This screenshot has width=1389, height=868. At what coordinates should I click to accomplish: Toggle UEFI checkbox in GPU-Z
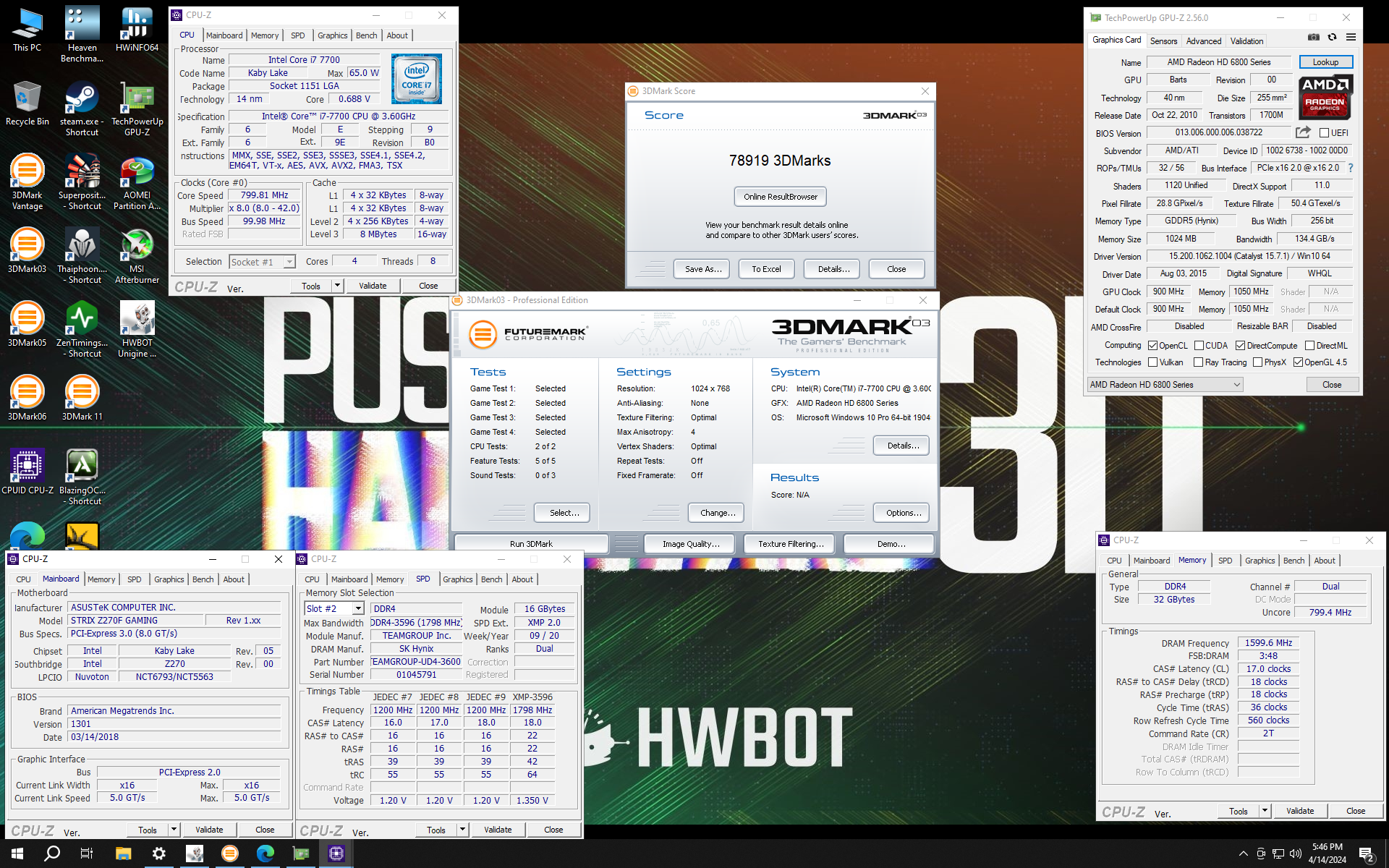tap(1324, 133)
